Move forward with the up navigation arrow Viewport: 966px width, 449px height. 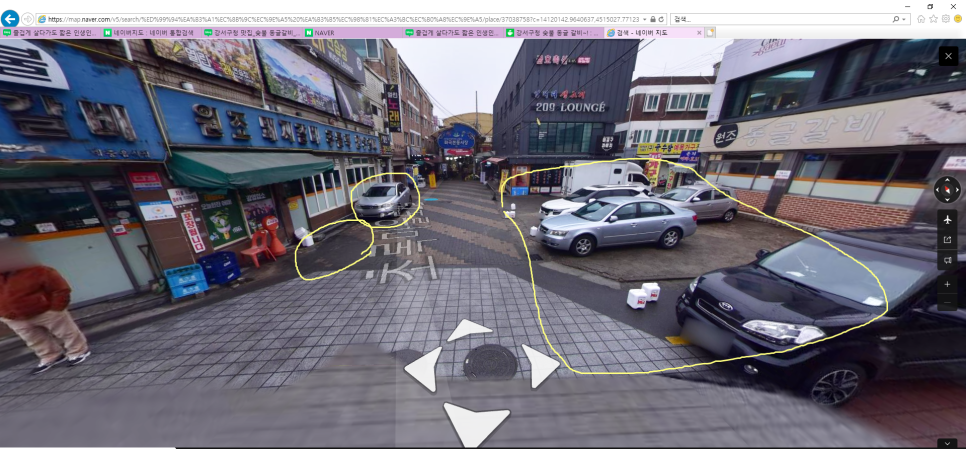[x=469, y=330]
